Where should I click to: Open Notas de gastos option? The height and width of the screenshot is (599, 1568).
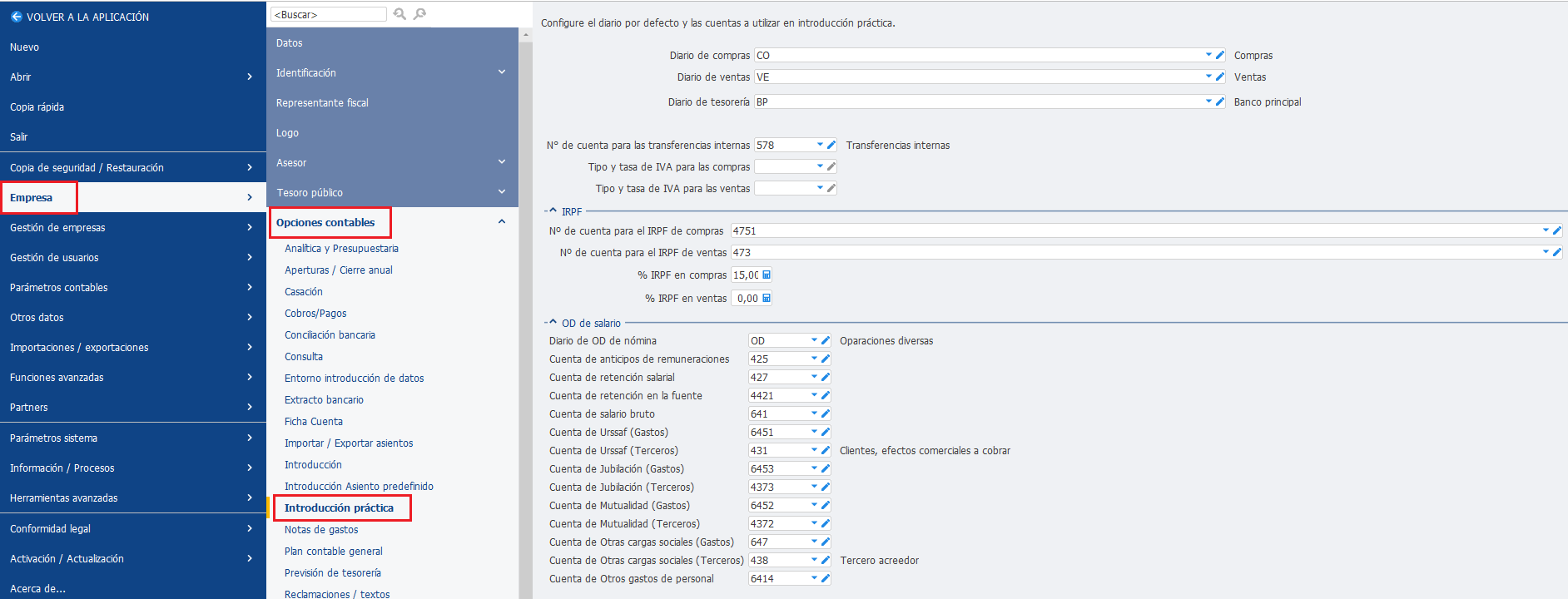(321, 529)
